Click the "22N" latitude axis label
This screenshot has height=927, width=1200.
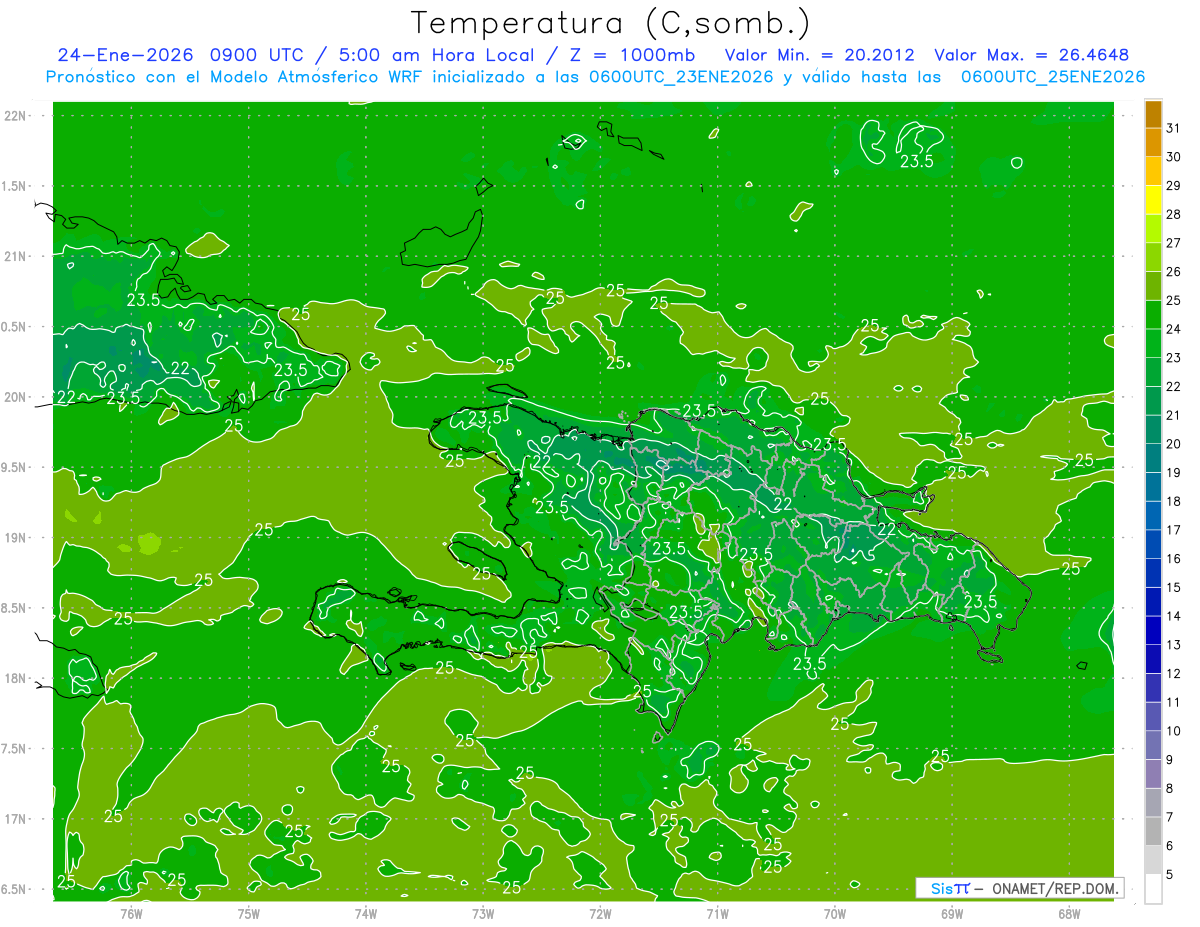[15, 115]
